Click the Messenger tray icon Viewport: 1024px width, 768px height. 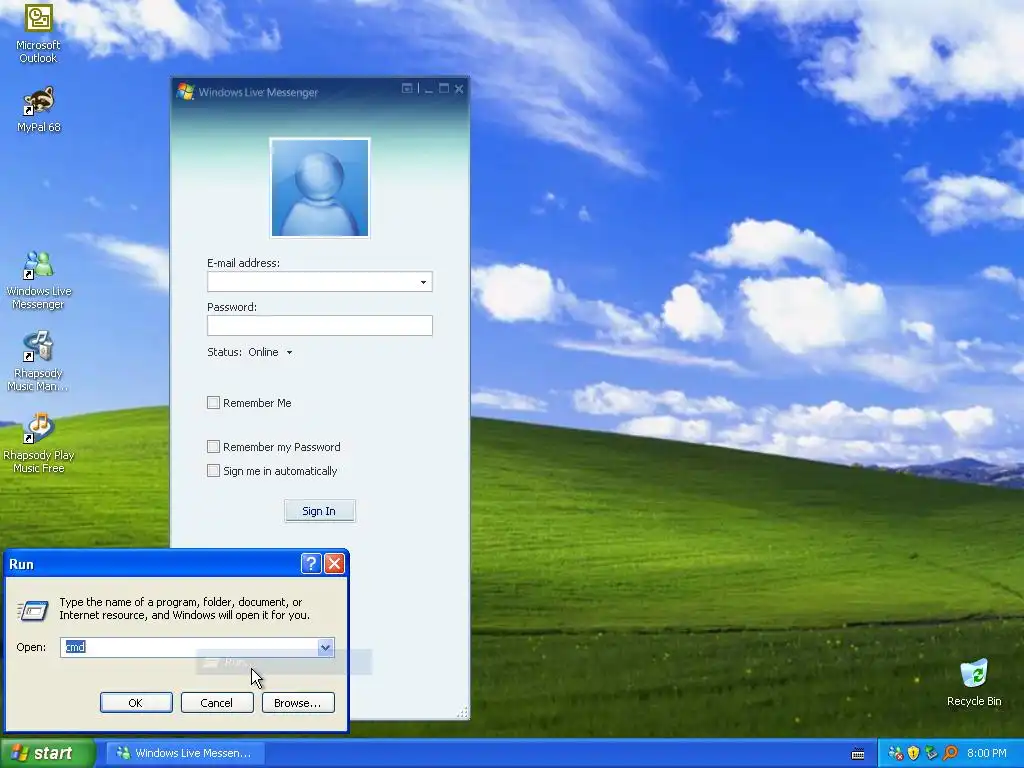click(x=895, y=754)
